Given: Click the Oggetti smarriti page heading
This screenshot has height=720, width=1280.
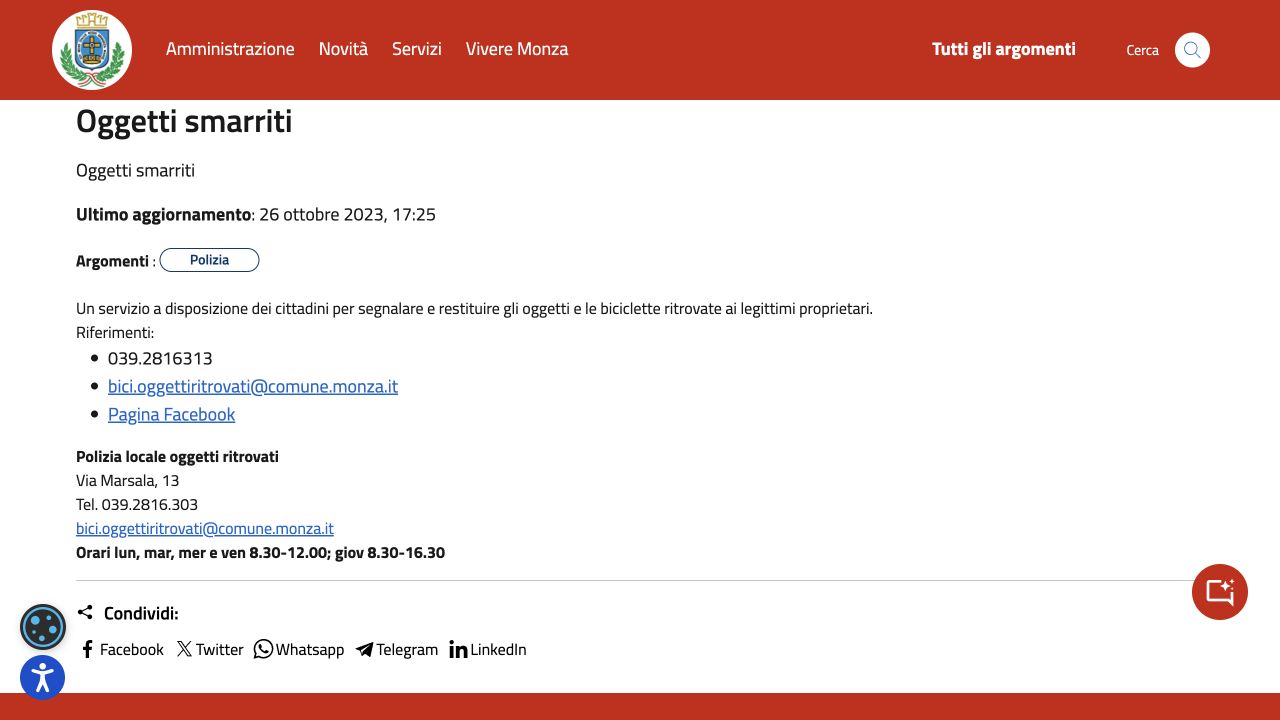Looking at the screenshot, I should coord(184,121).
